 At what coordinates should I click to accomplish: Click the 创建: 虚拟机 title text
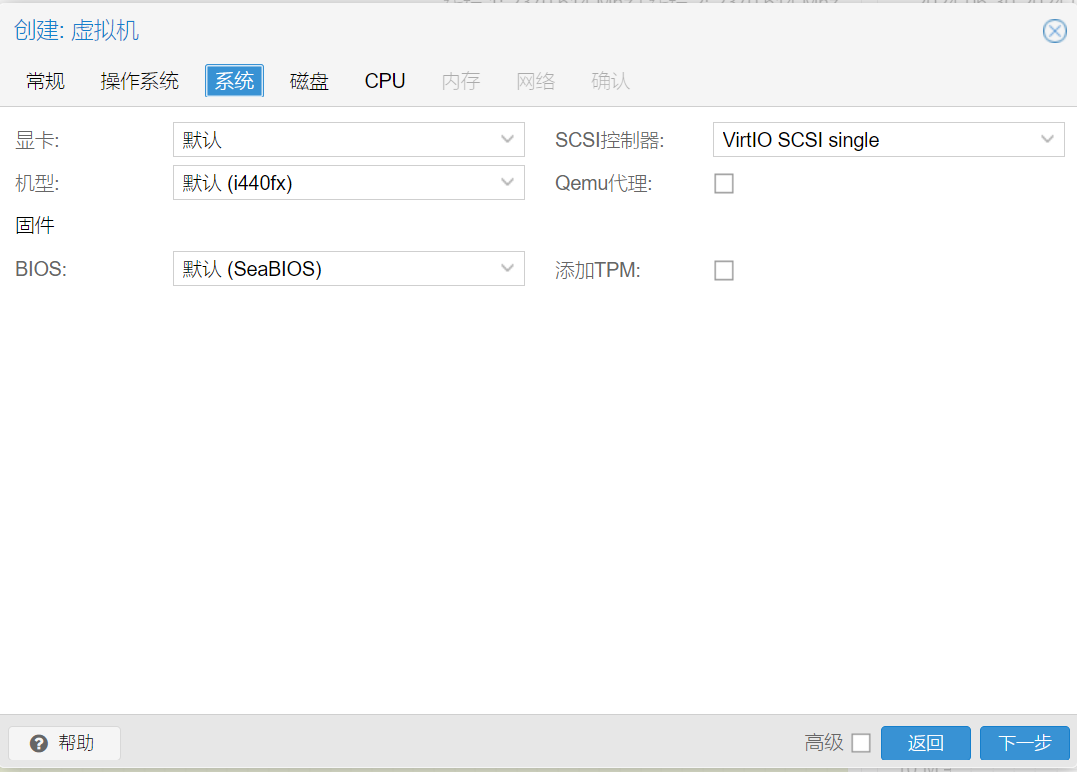pyautogui.click(x=76, y=30)
